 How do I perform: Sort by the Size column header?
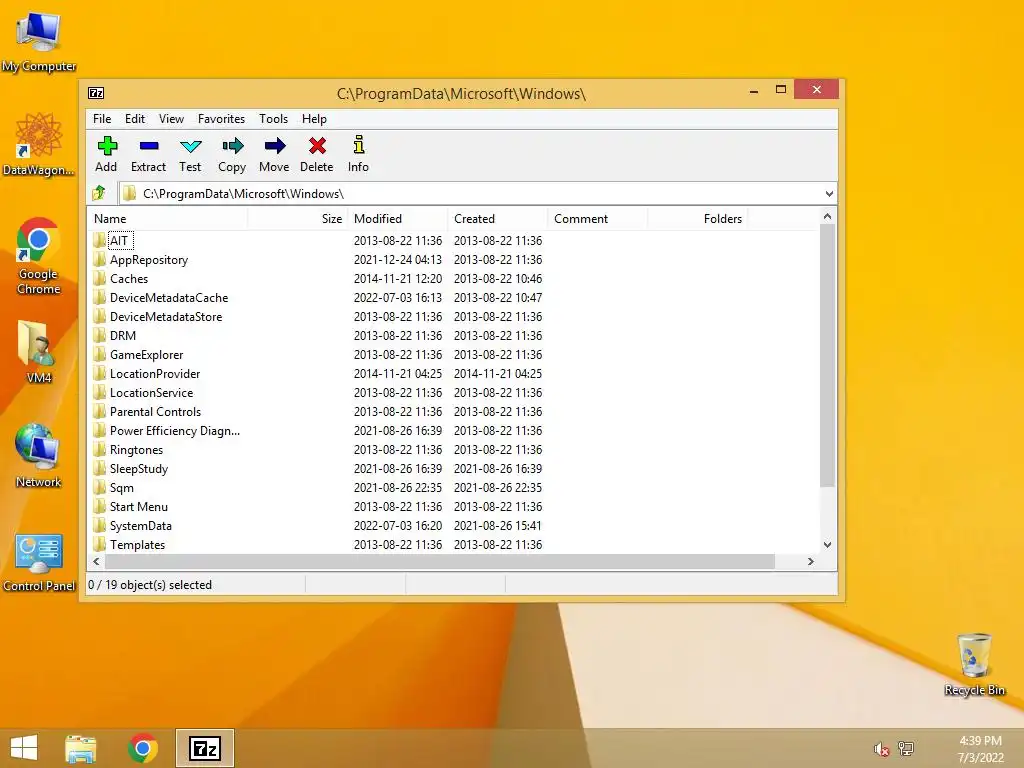pyautogui.click(x=298, y=219)
